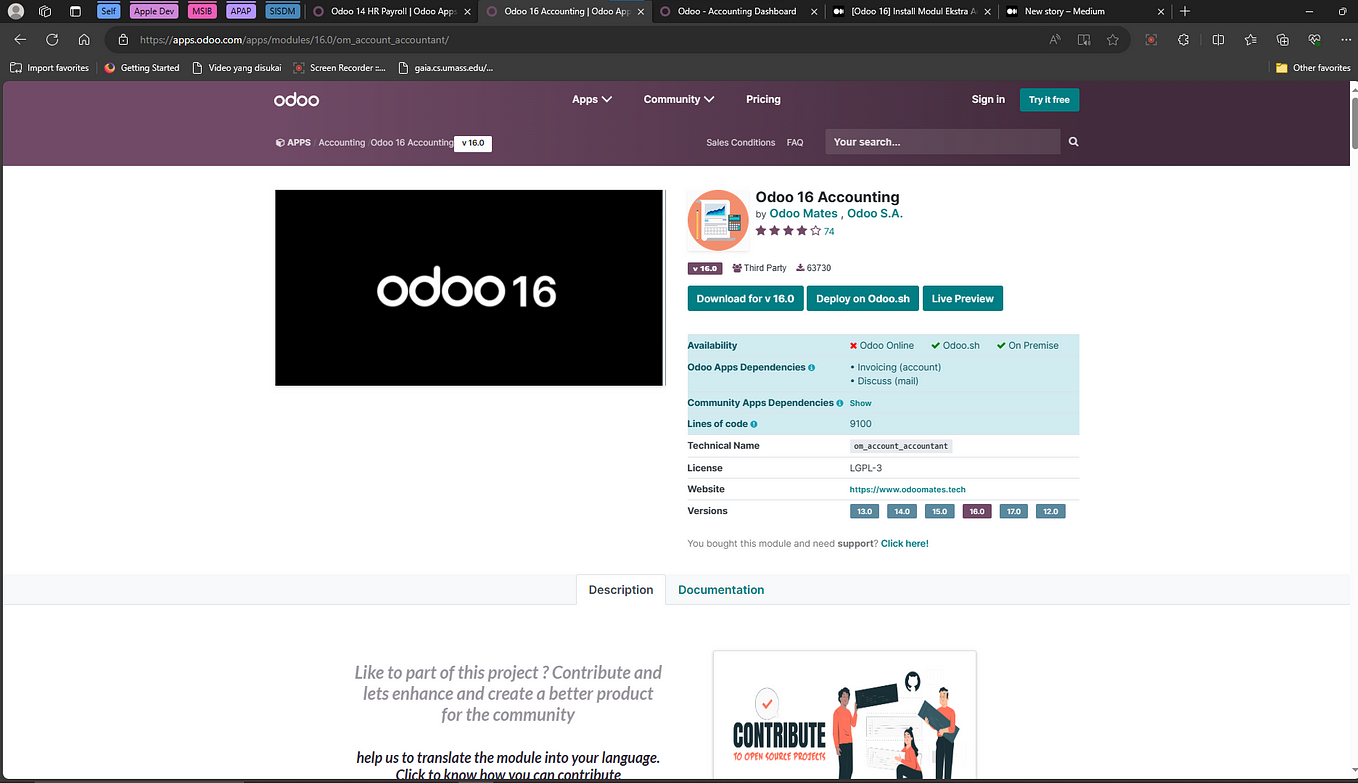Expand the MSIB tab group
This screenshot has width=1358, height=783.
[202, 11]
